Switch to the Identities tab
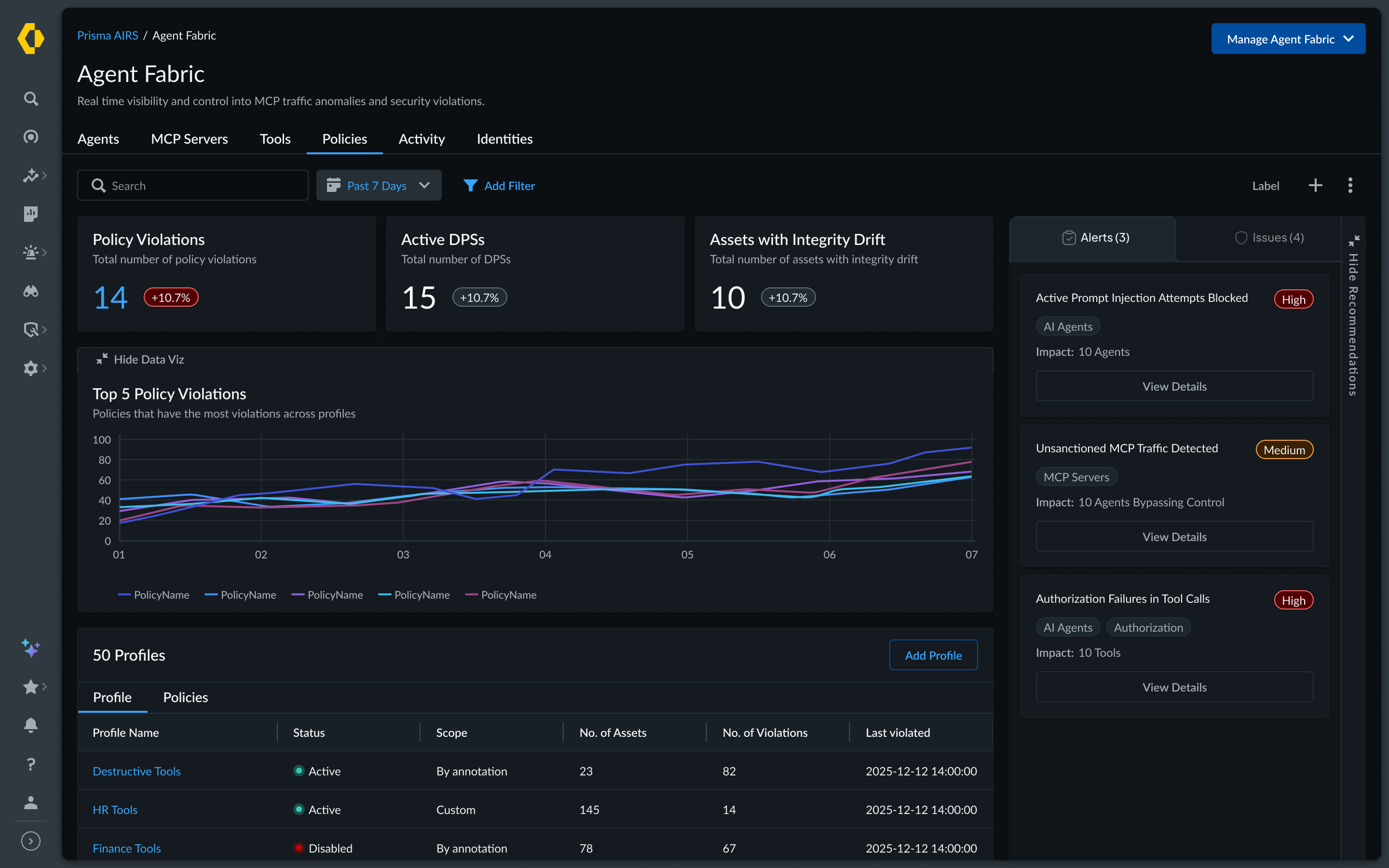Screen dimensions: 1389x868 coord(504,139)
